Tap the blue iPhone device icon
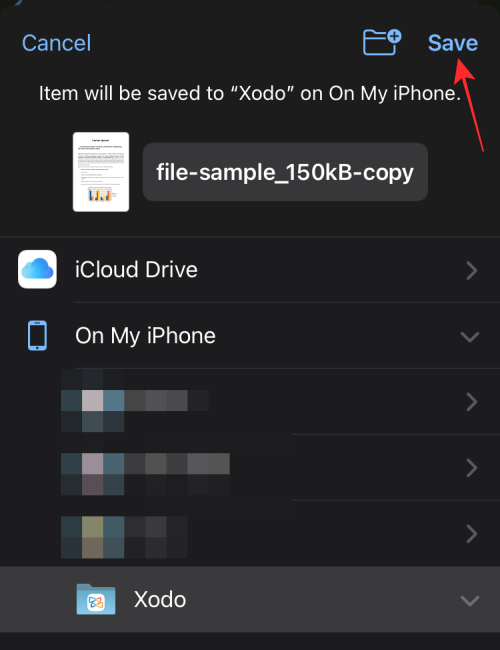 tap(37, 335)
